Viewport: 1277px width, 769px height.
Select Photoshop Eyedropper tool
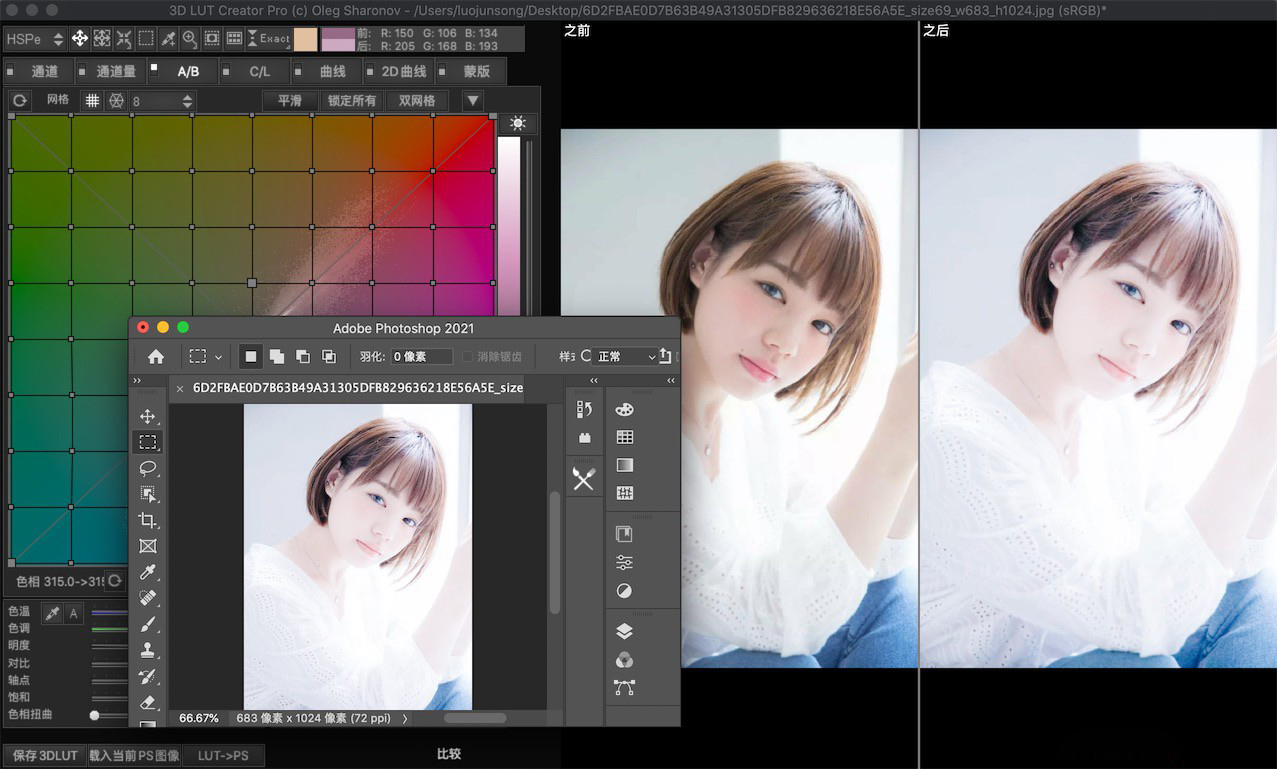[x=148, y=572]
